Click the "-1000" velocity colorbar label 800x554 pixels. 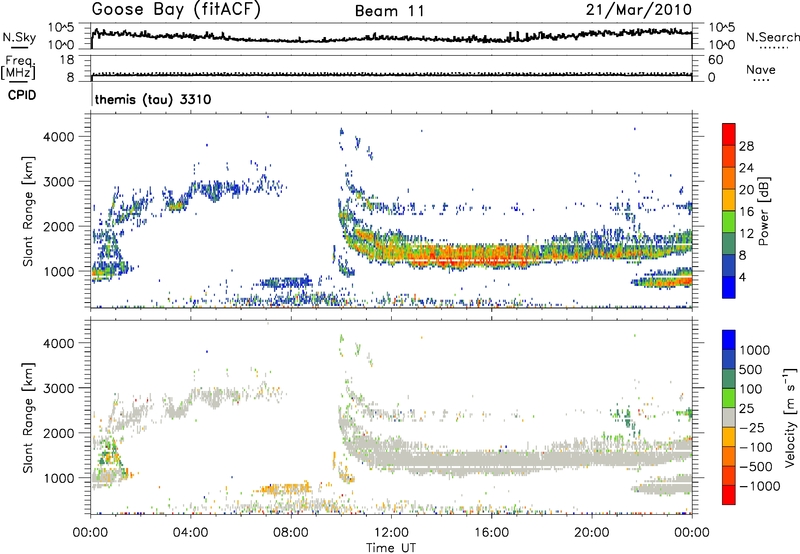pos(760,486)
